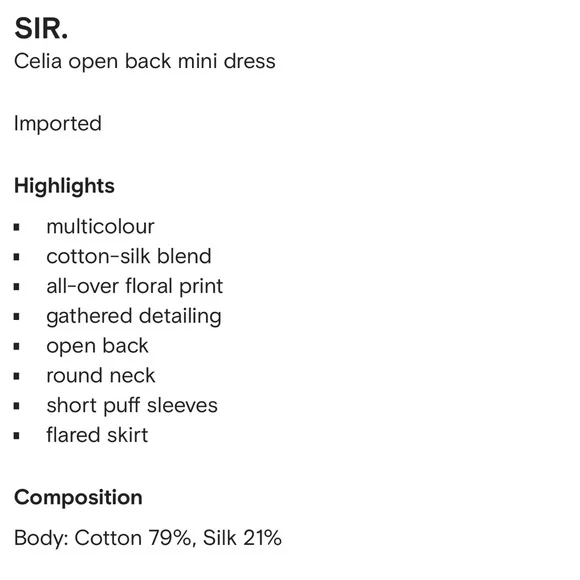Click the open back list item
Screen dimensions: 580x580
tap(97, 346)
